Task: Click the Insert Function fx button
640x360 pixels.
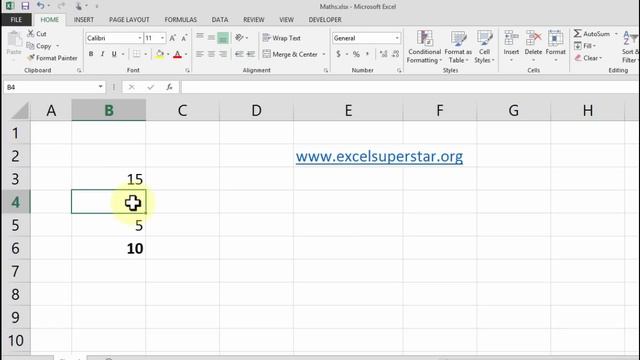Action: [x=169, y=87]
